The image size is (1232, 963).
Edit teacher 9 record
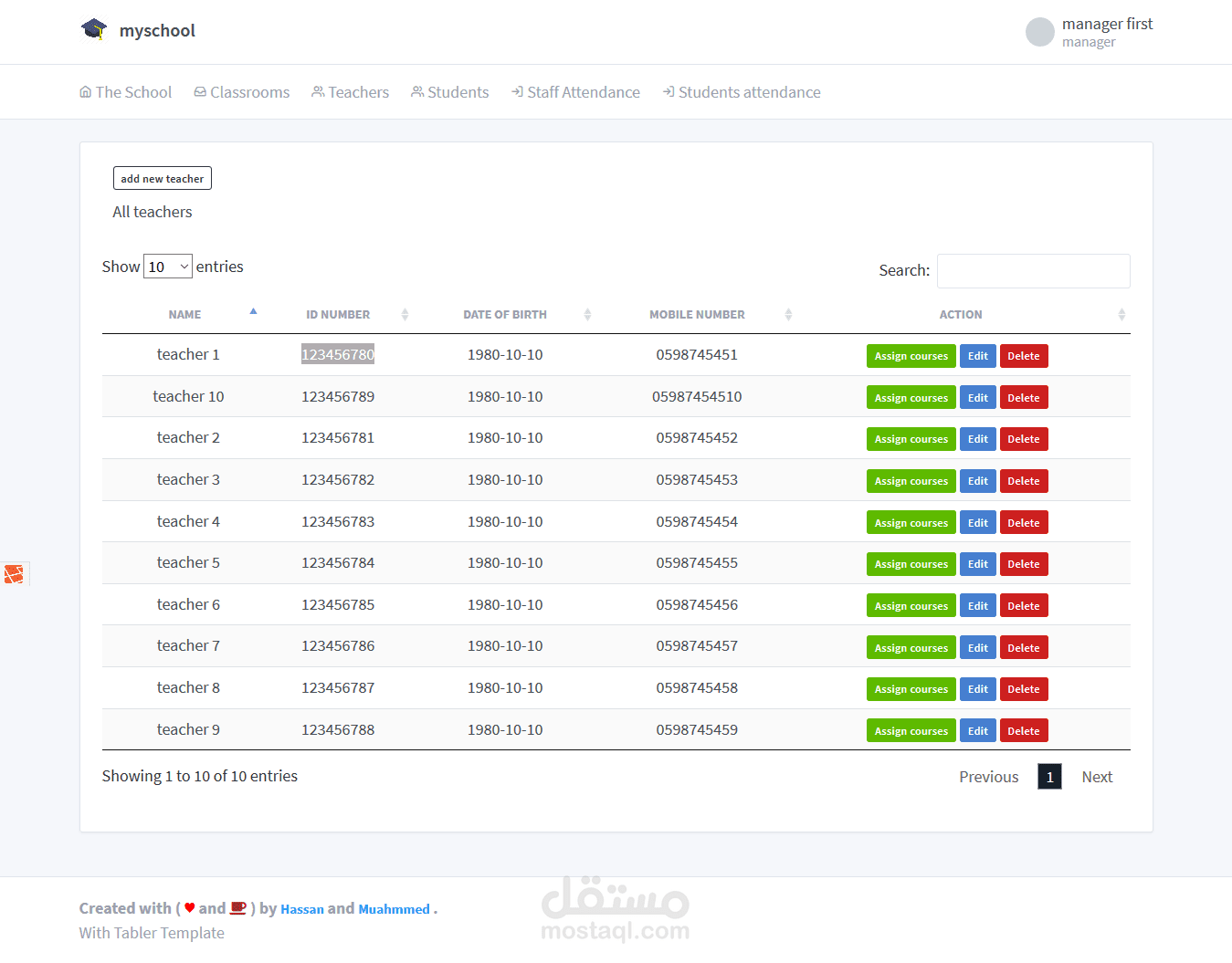978,730
